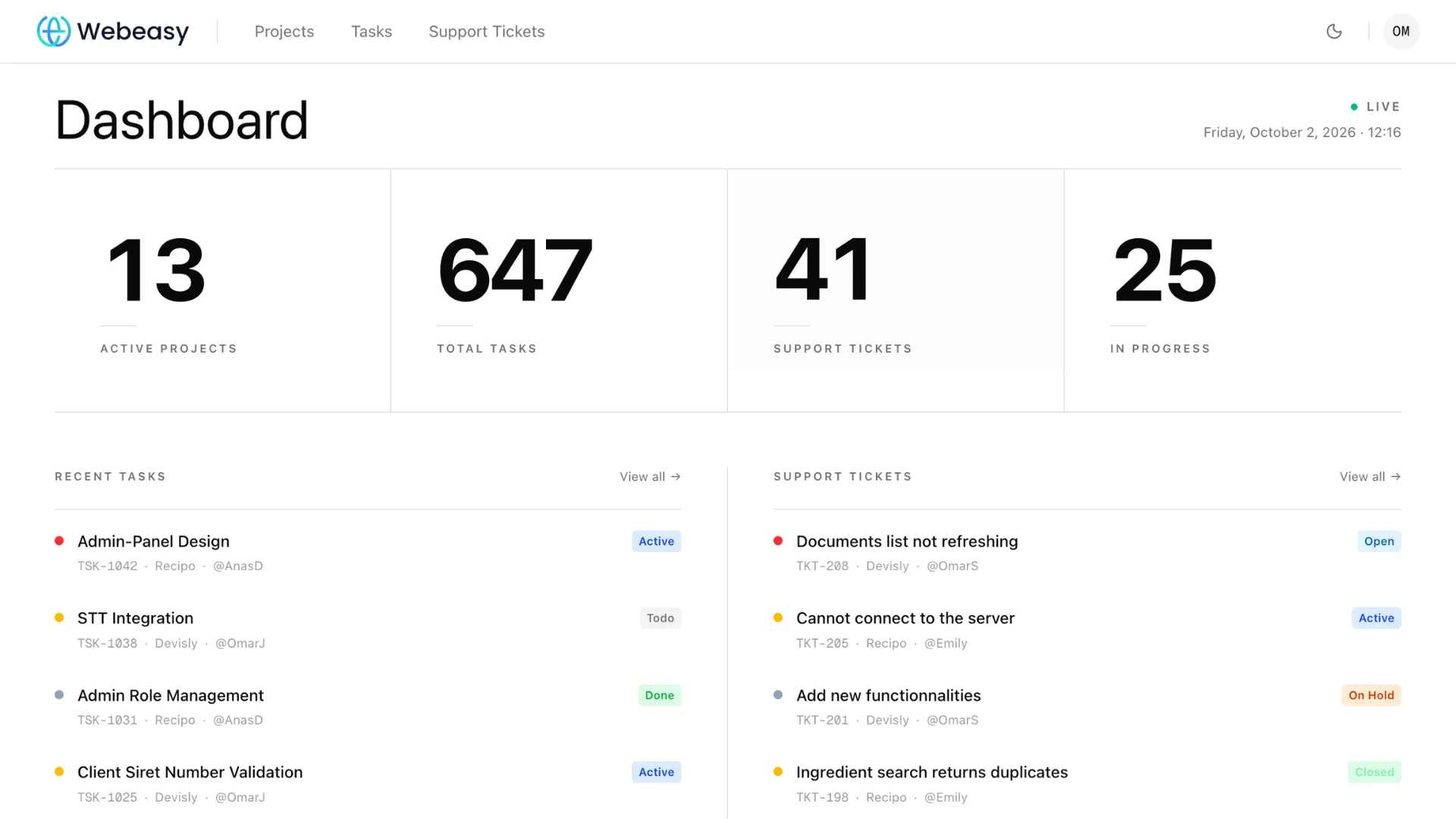The height and width of the screenshot is (819, 1456).
Task: Open the 25 In Progress card
Action: point(1232,290)
